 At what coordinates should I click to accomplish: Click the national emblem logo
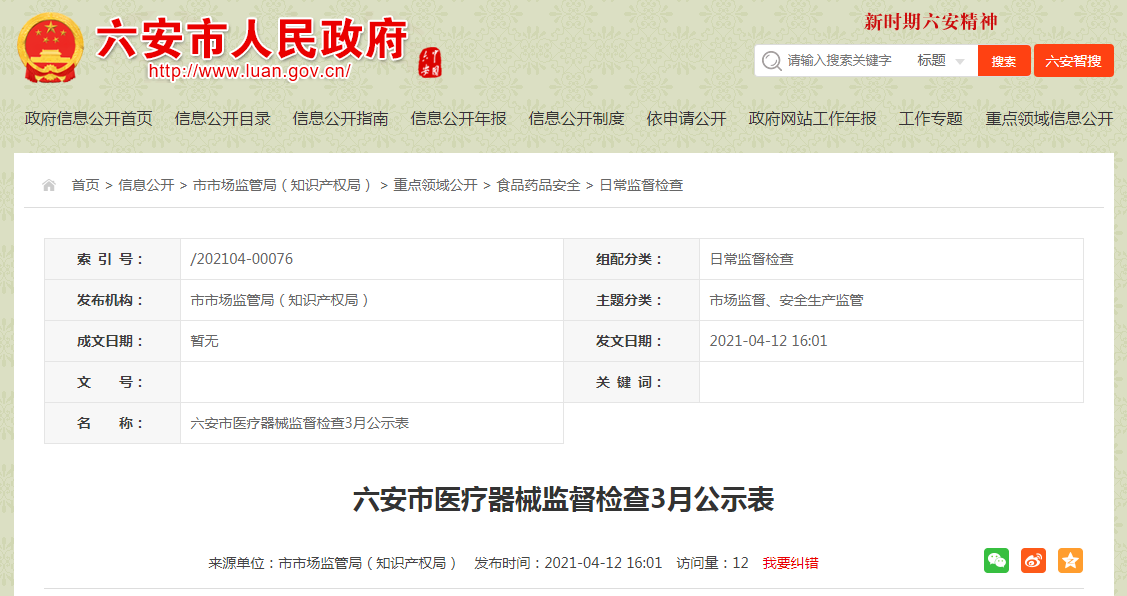(50, 48)
